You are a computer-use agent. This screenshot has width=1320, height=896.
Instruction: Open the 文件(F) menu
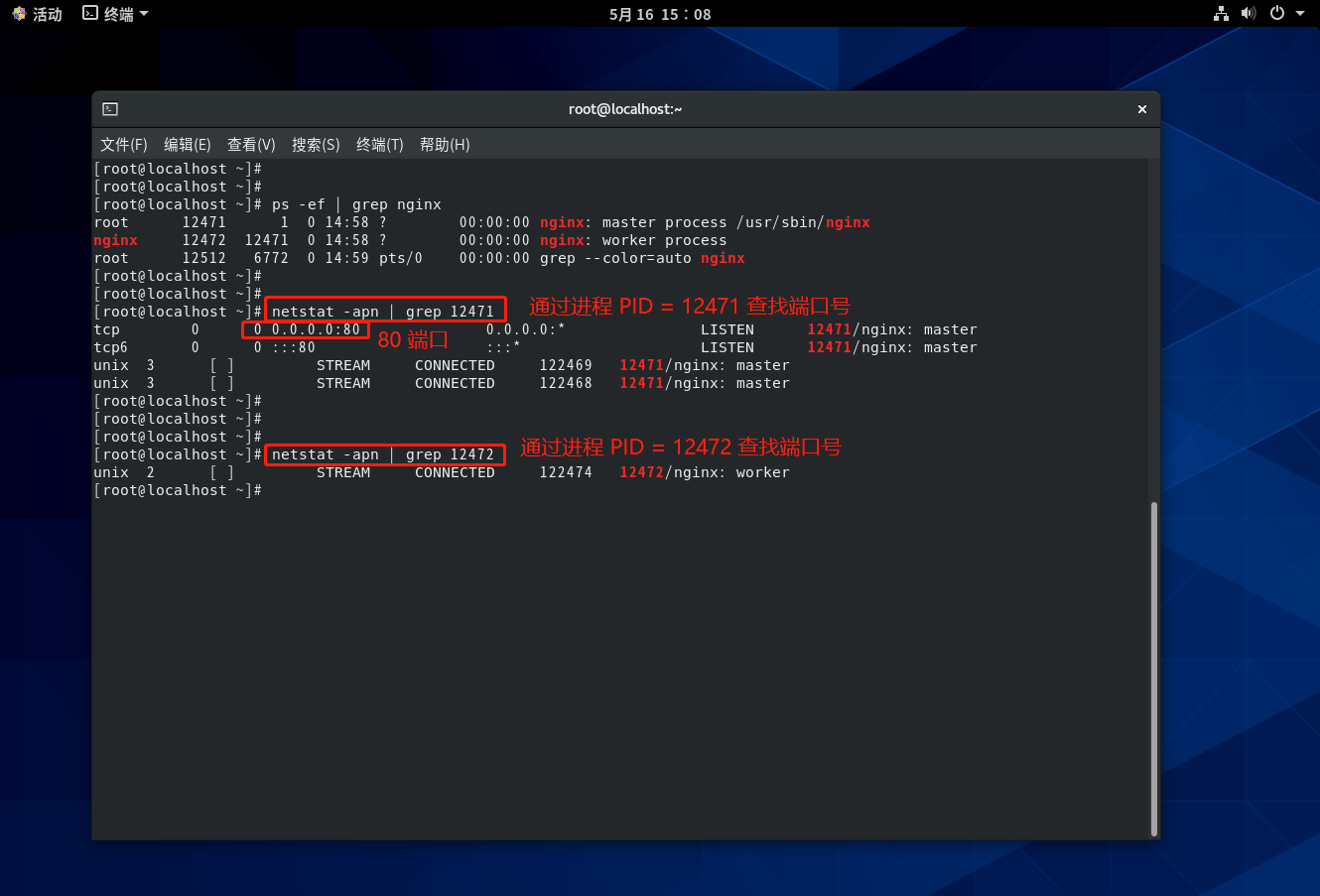(123, 145)
